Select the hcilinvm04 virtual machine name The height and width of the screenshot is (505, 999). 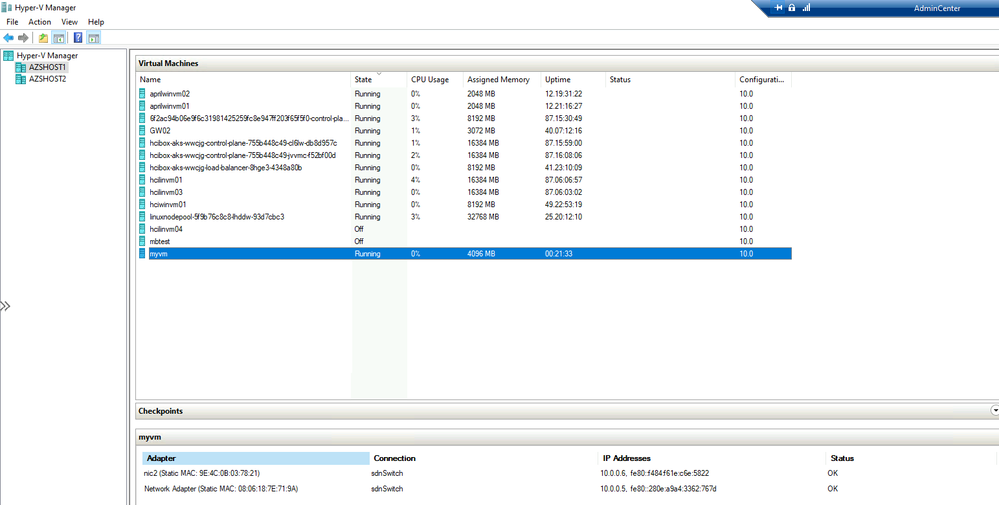tap(166, 229)
